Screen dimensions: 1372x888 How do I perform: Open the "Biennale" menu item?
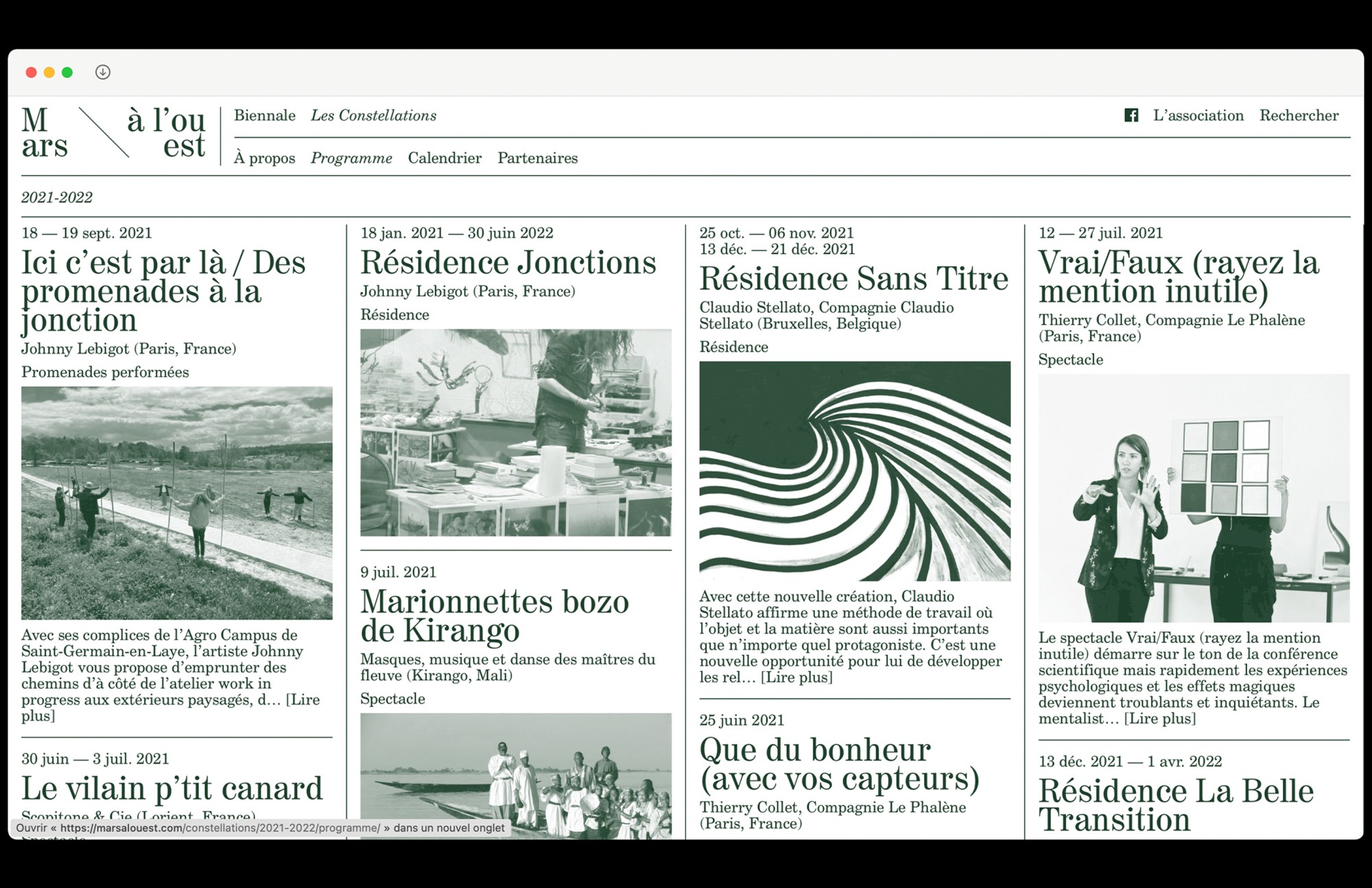click(x=265, y=115)
